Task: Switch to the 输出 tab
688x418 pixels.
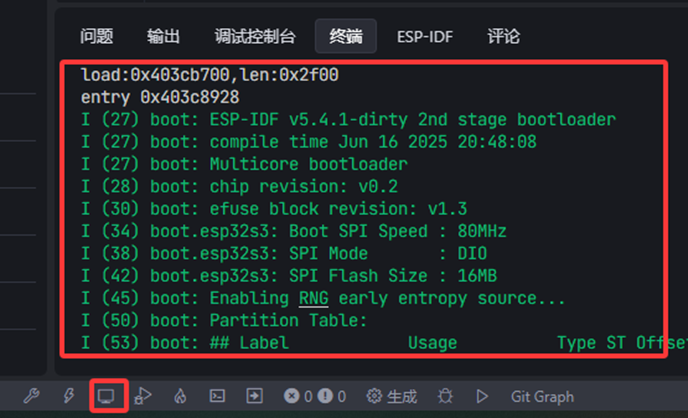Action: pyautogui.click(x=163, y=36)
